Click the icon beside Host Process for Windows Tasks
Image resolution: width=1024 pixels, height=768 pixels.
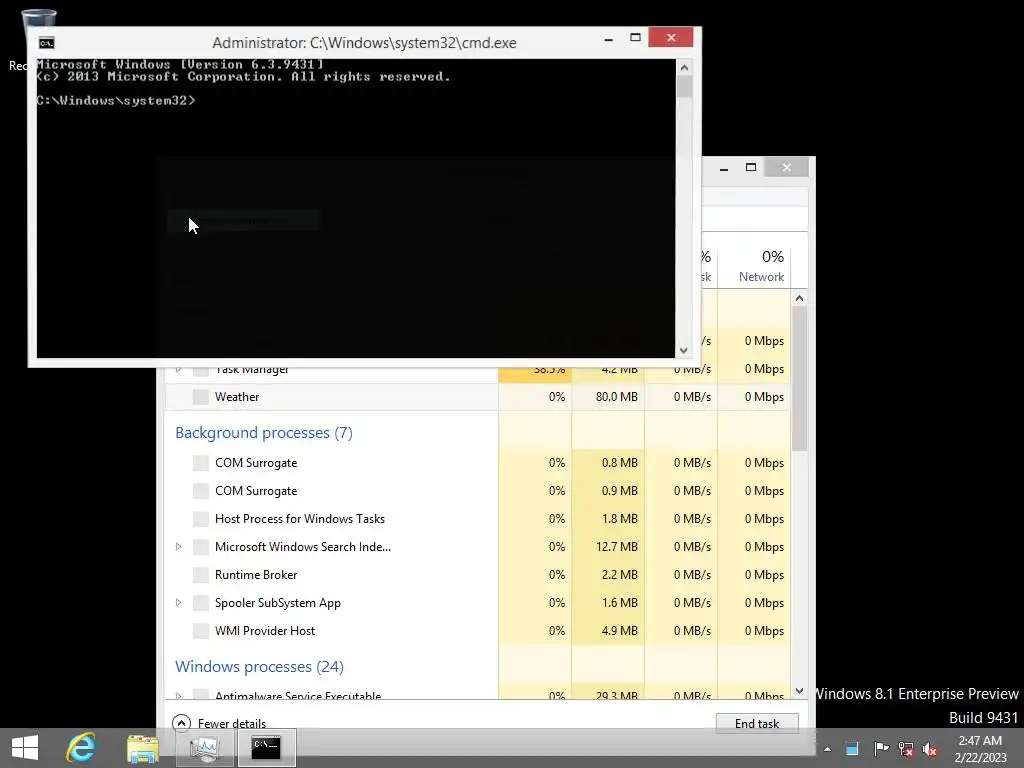200,519
